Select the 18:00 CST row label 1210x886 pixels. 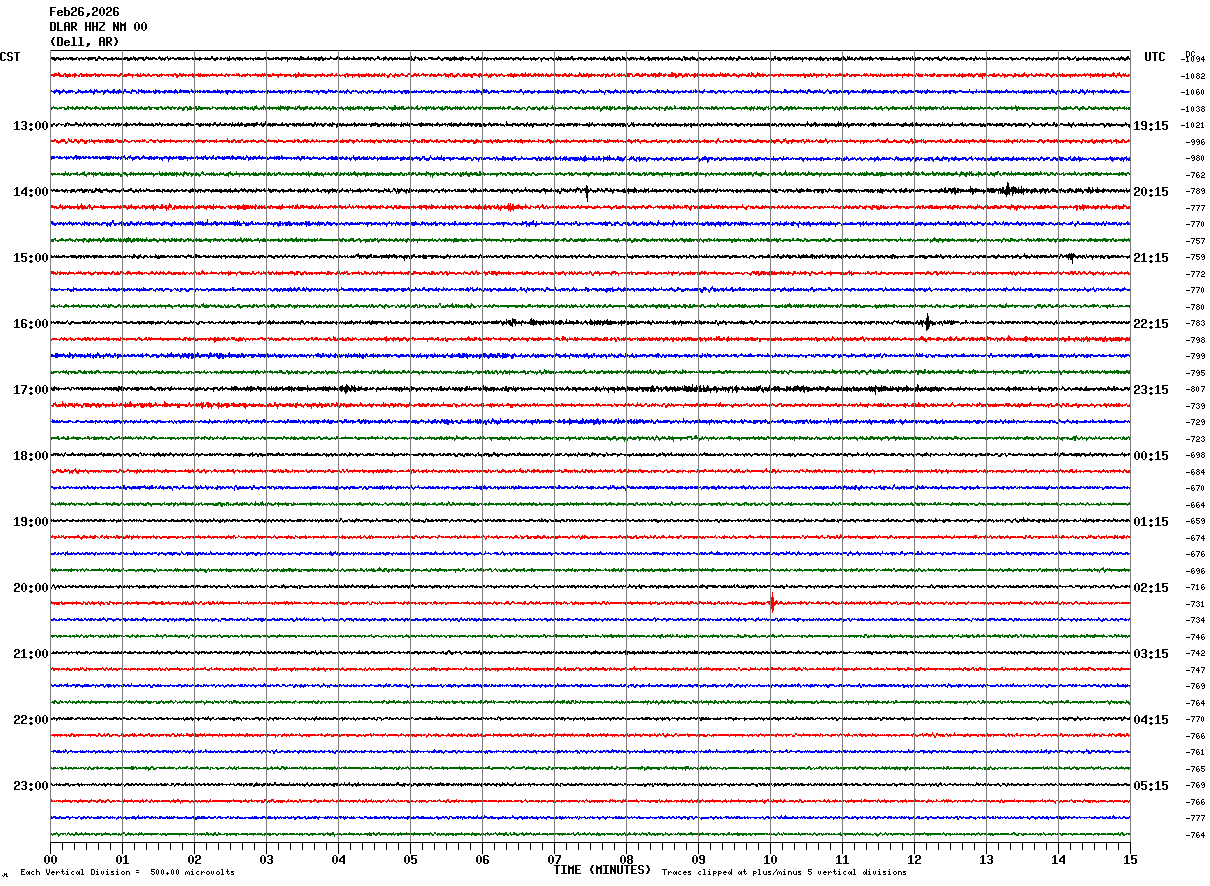pos(31,456)
